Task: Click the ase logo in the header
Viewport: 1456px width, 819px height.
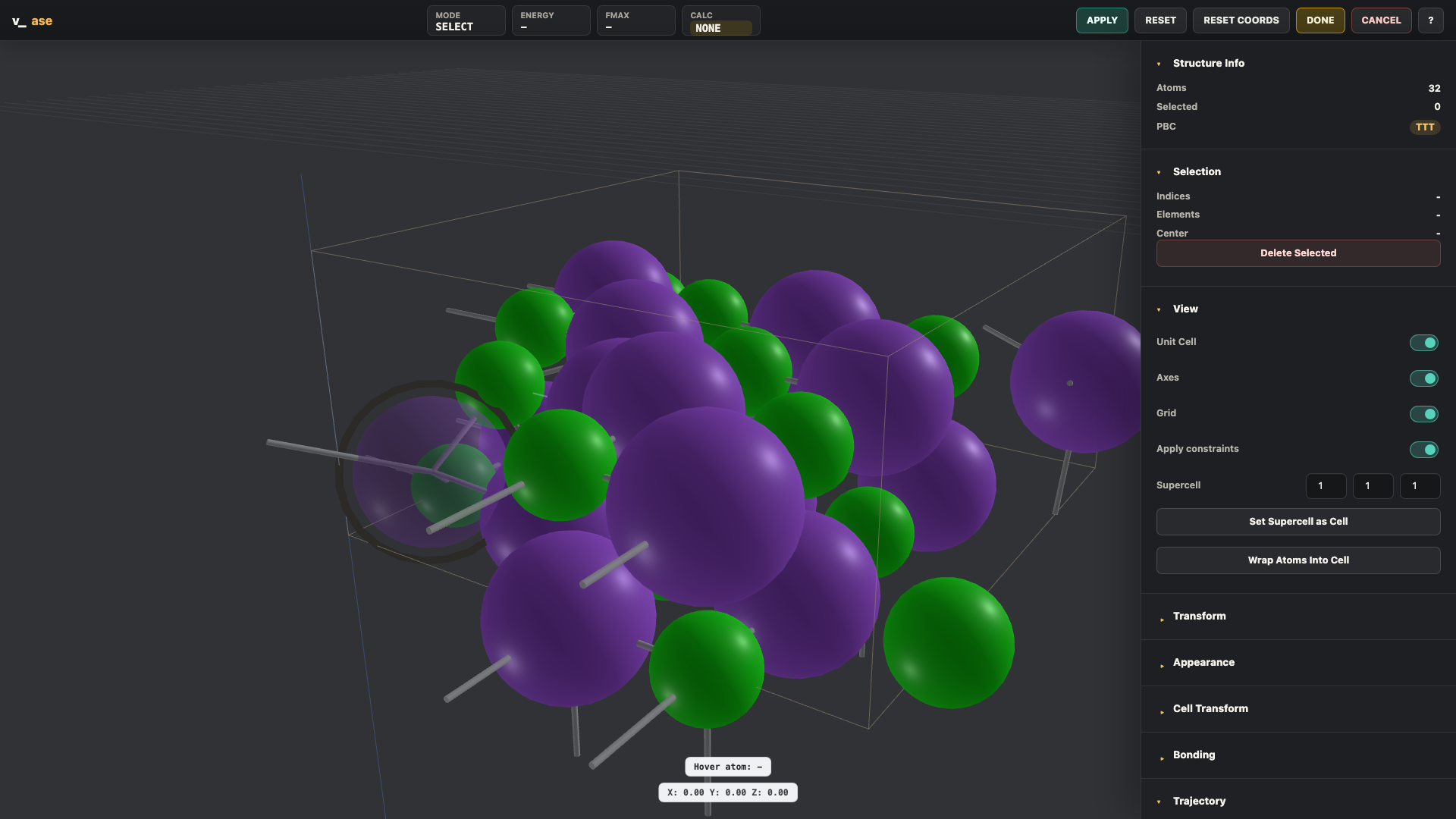Action: pos(33,21)
